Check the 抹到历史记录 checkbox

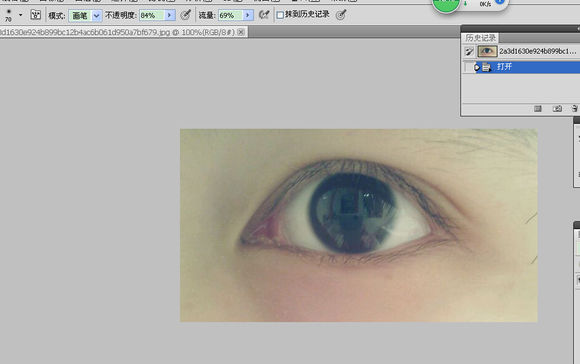tap(280, 15)
